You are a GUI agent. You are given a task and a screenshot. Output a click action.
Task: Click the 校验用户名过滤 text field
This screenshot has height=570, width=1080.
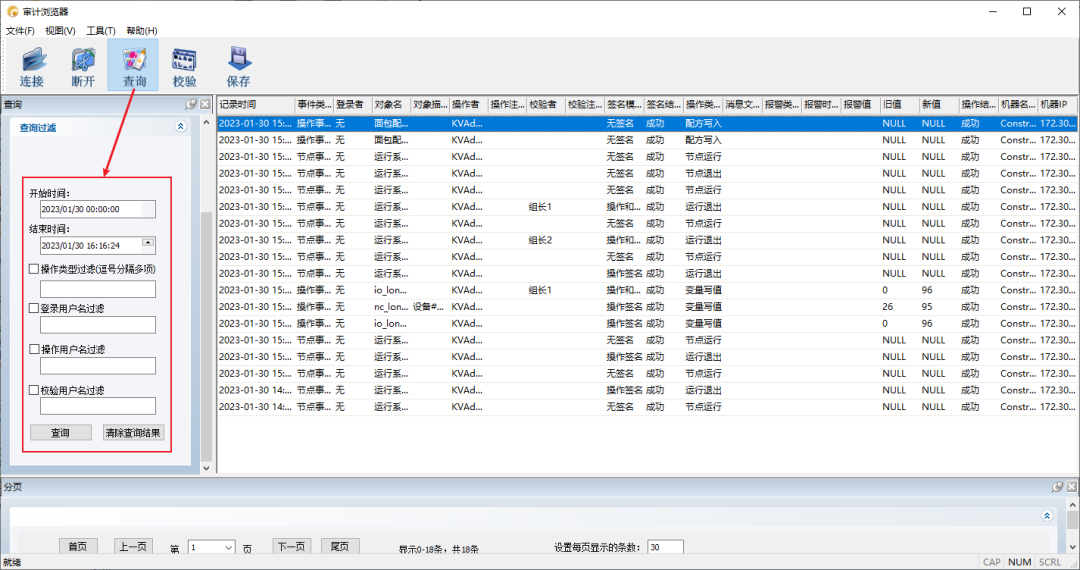98,406
